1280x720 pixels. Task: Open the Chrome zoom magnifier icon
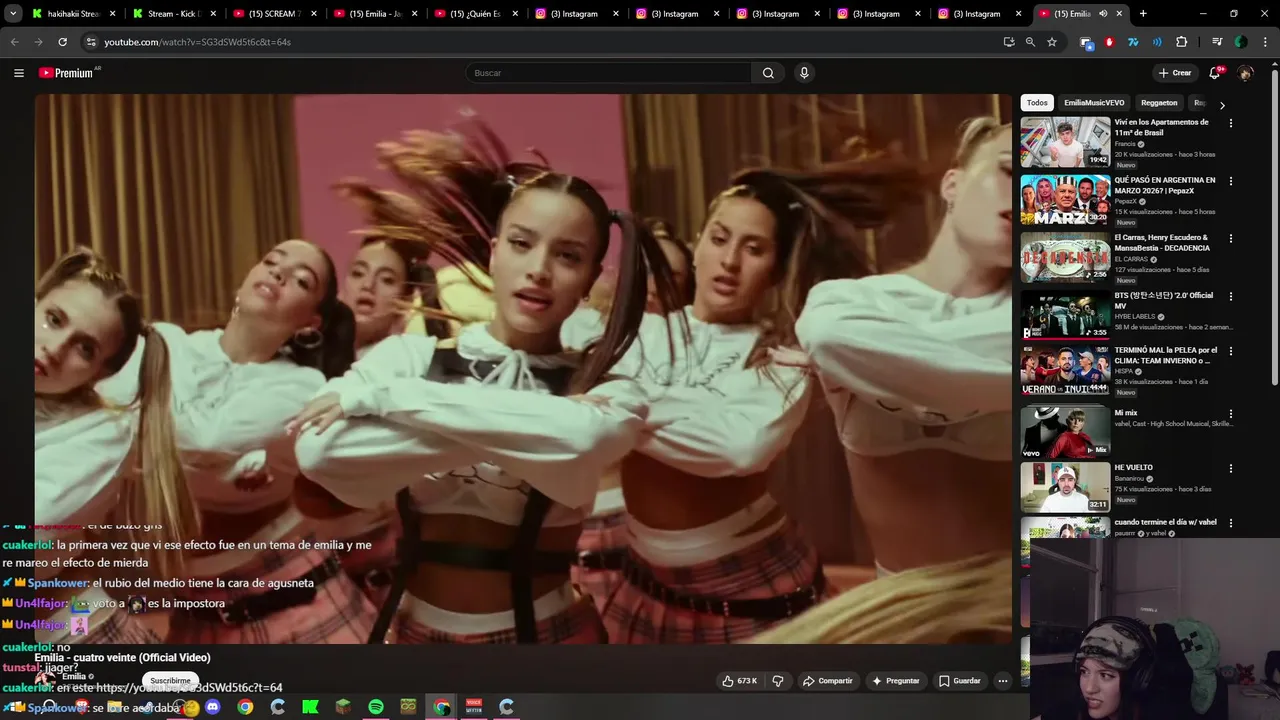[1030, 42]
